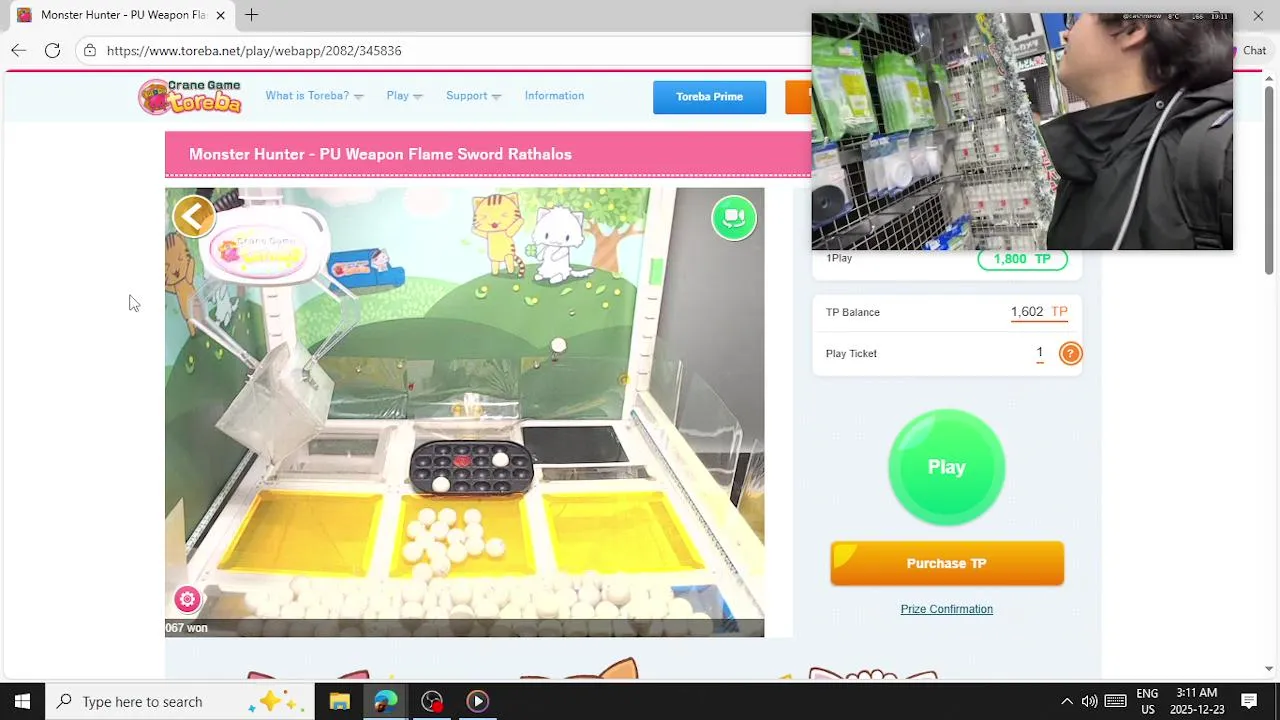Image resolution: width=1280 pixels, height=720 pixels.
Task: Open the Windows Start menu
Action: (x=22, y=701)
